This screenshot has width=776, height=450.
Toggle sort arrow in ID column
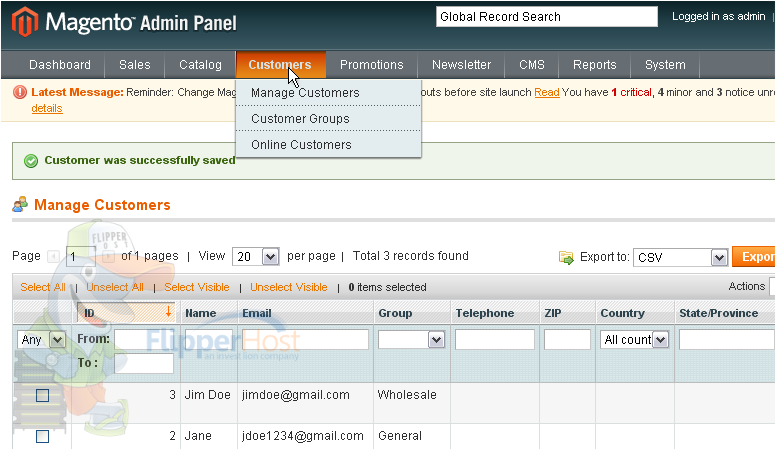(168, 311)
